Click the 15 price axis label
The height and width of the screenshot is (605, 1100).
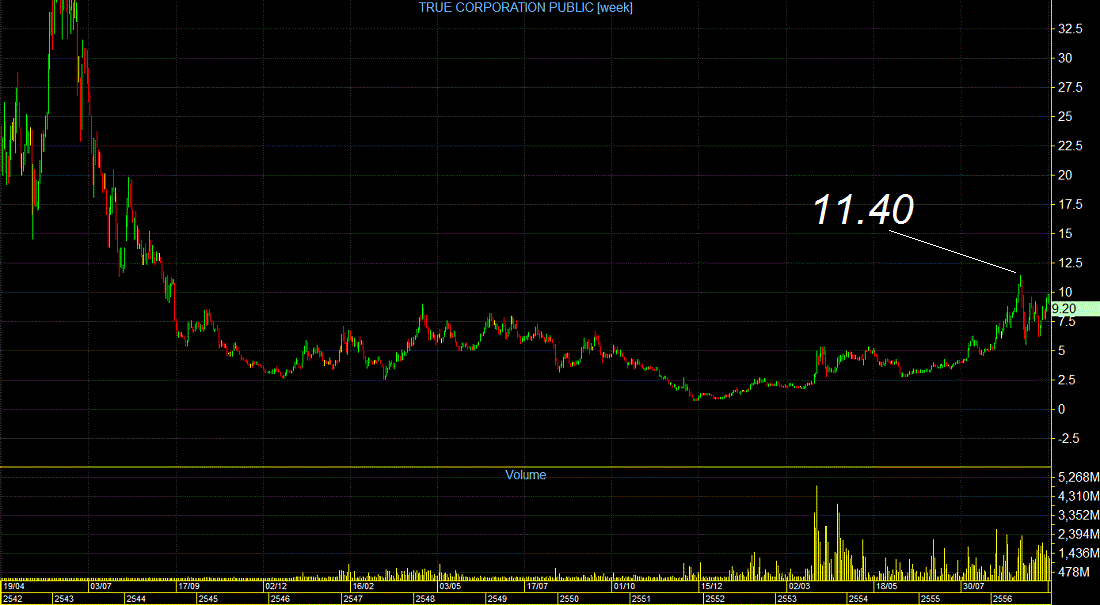coord(1065,234)
